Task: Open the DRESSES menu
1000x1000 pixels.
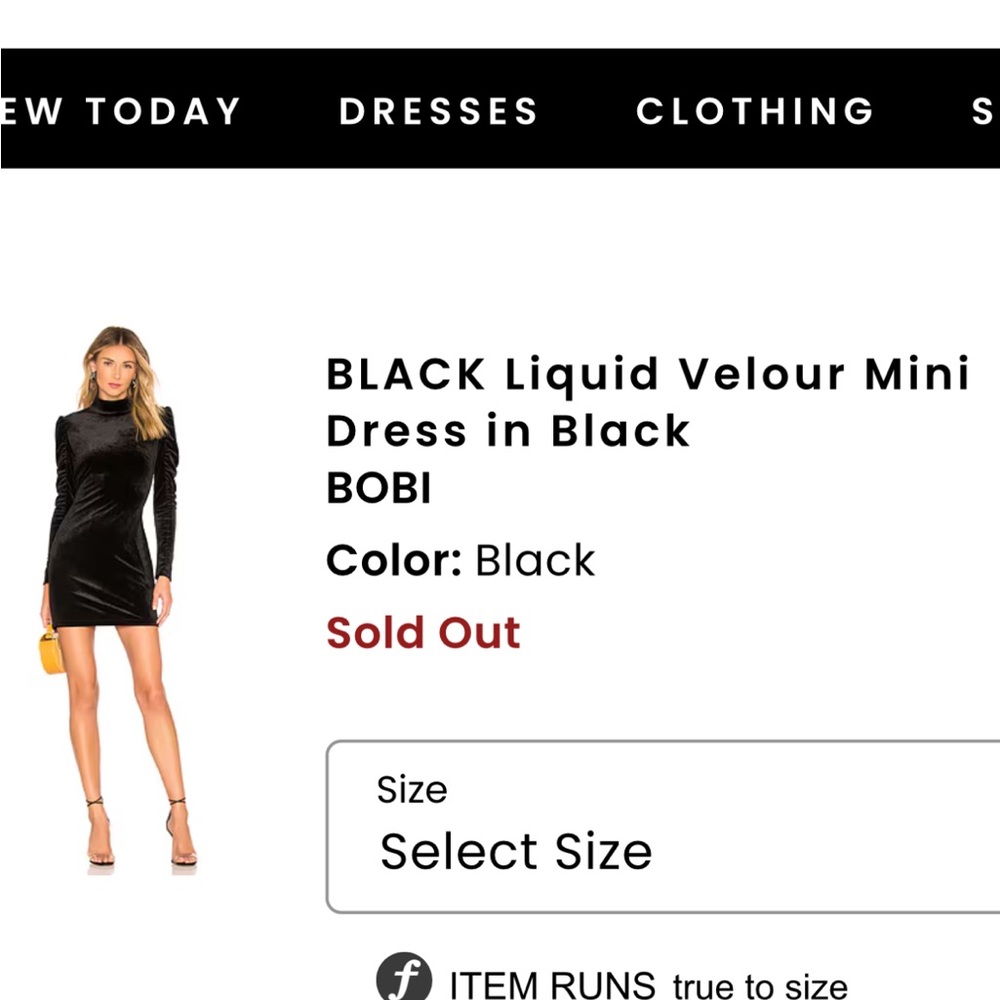Action: tap(438, 111)
